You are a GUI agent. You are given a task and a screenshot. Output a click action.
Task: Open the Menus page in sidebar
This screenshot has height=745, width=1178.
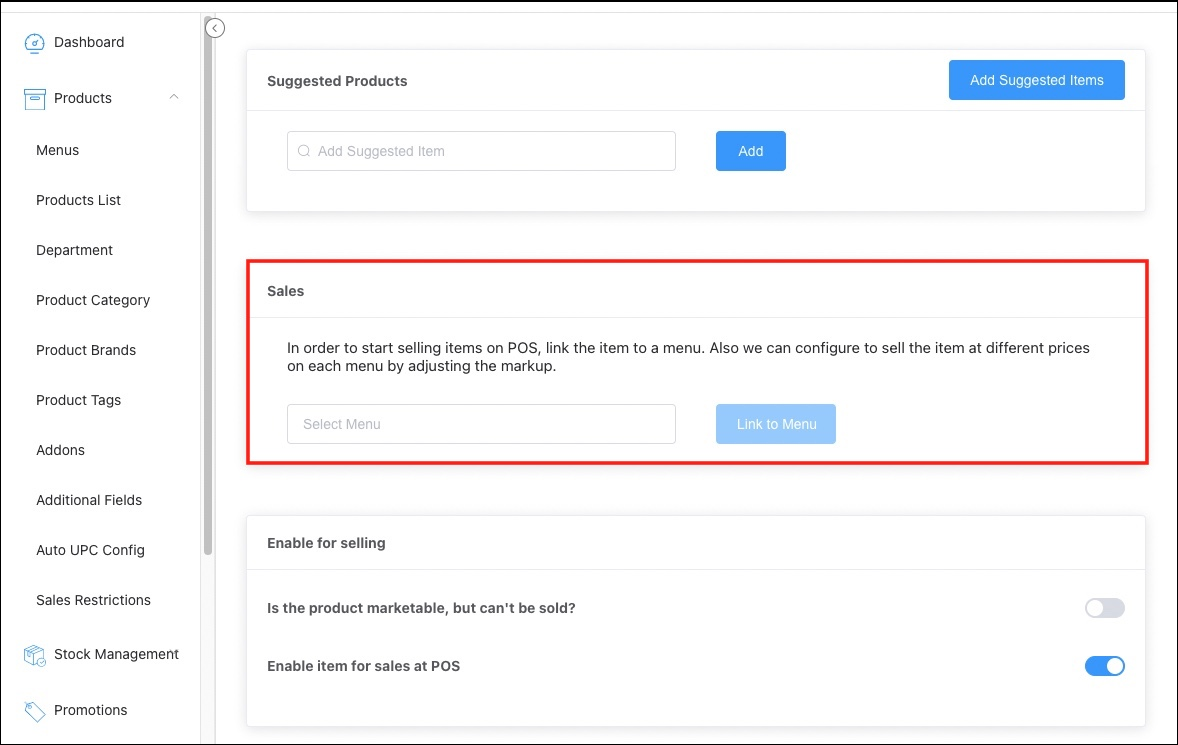pos(57,150)
